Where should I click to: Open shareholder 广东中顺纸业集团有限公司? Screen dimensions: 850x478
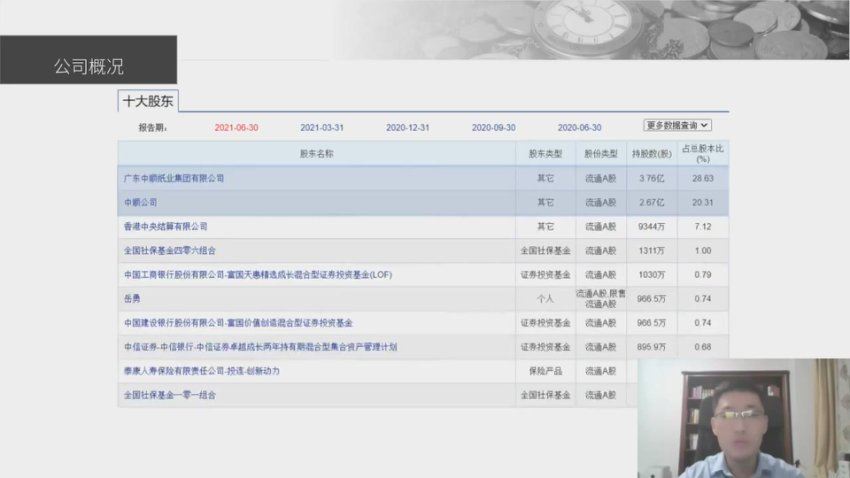[174, 178]
